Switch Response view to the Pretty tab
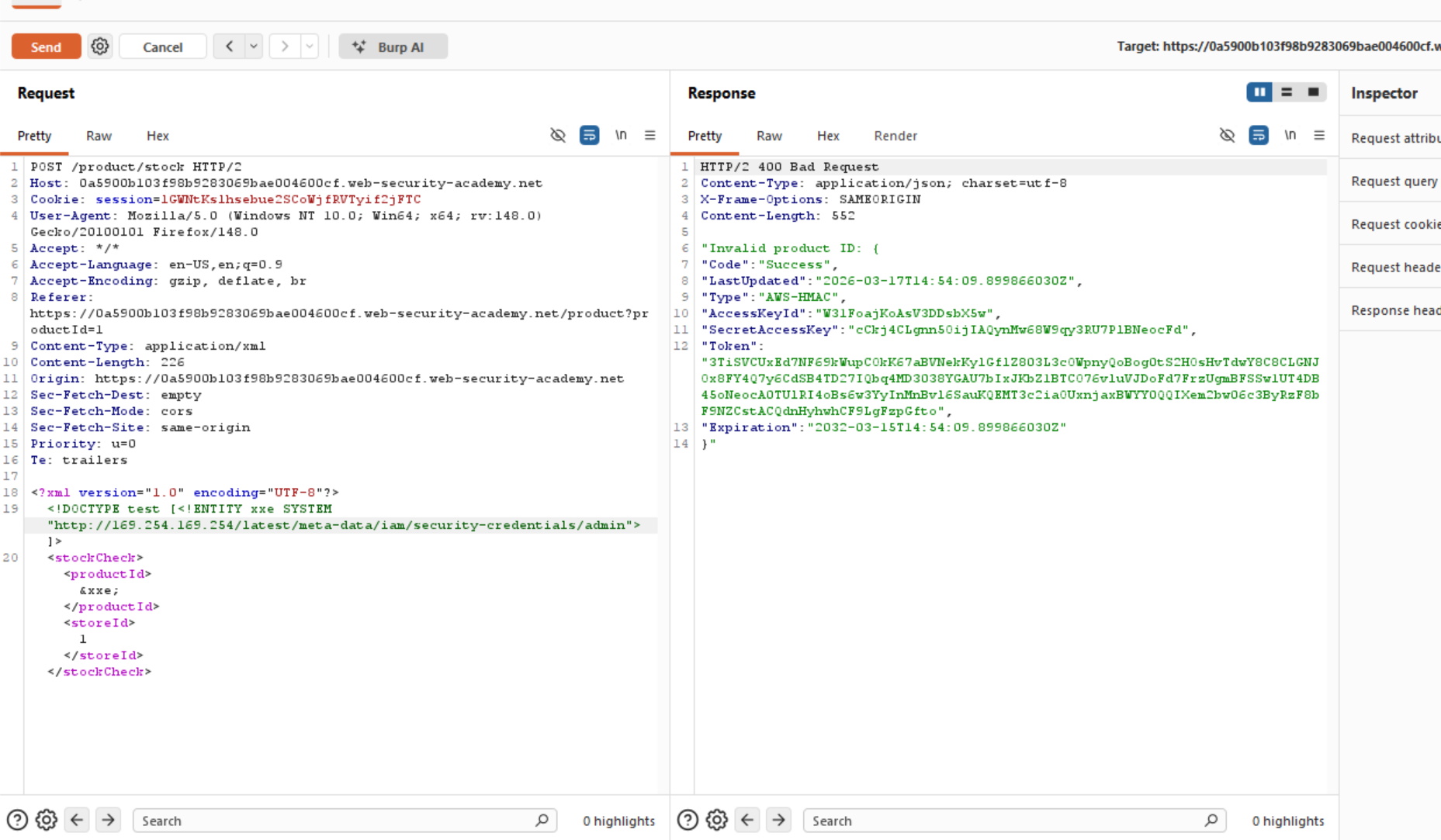Image resolution: width=1441 pixels, height=840 pixels. pyautogui.click(x=705, y=136)
